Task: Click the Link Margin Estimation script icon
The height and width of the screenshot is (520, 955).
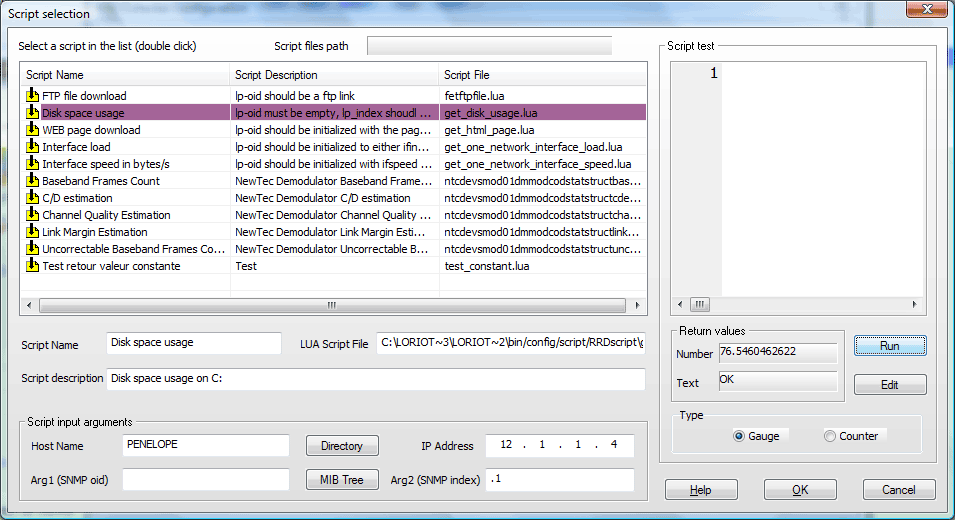Action: [x=32, y=231]
